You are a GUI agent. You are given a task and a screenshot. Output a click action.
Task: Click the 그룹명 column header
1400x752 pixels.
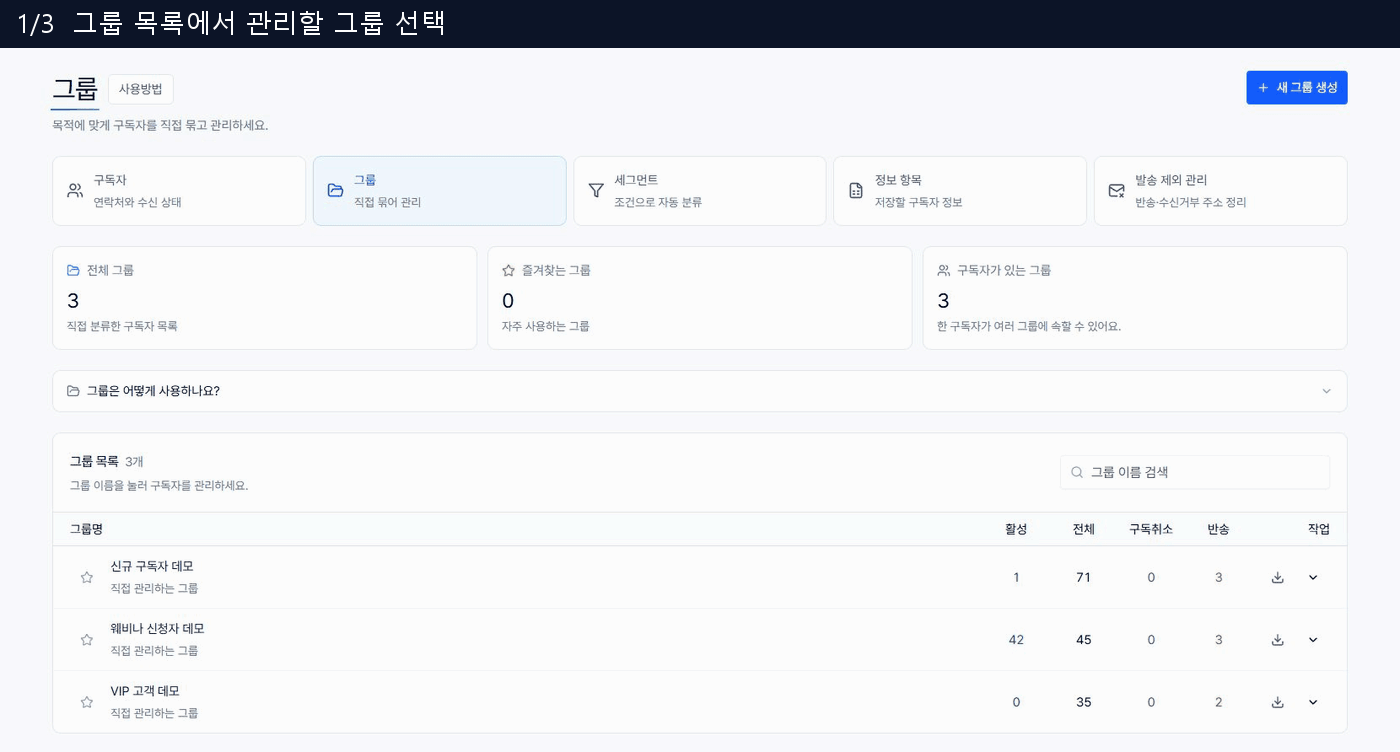click(86, 529)
